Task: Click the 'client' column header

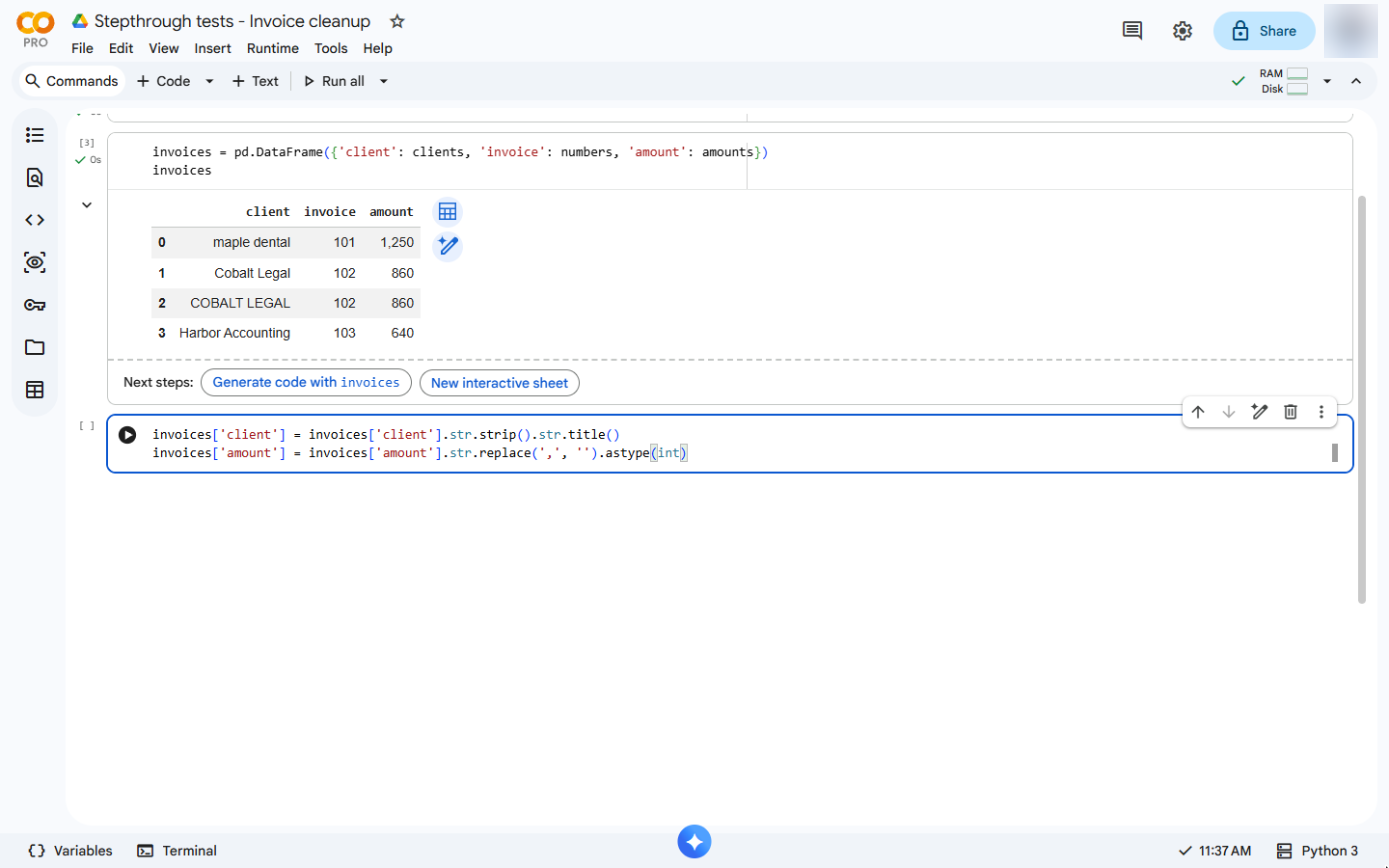Action: coord(268,212)
